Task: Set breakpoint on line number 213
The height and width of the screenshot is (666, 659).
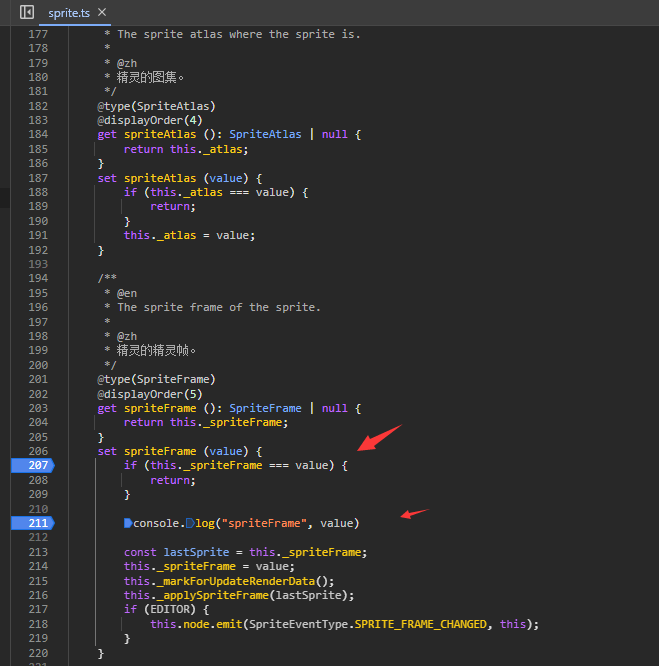Action: point(38,552)
